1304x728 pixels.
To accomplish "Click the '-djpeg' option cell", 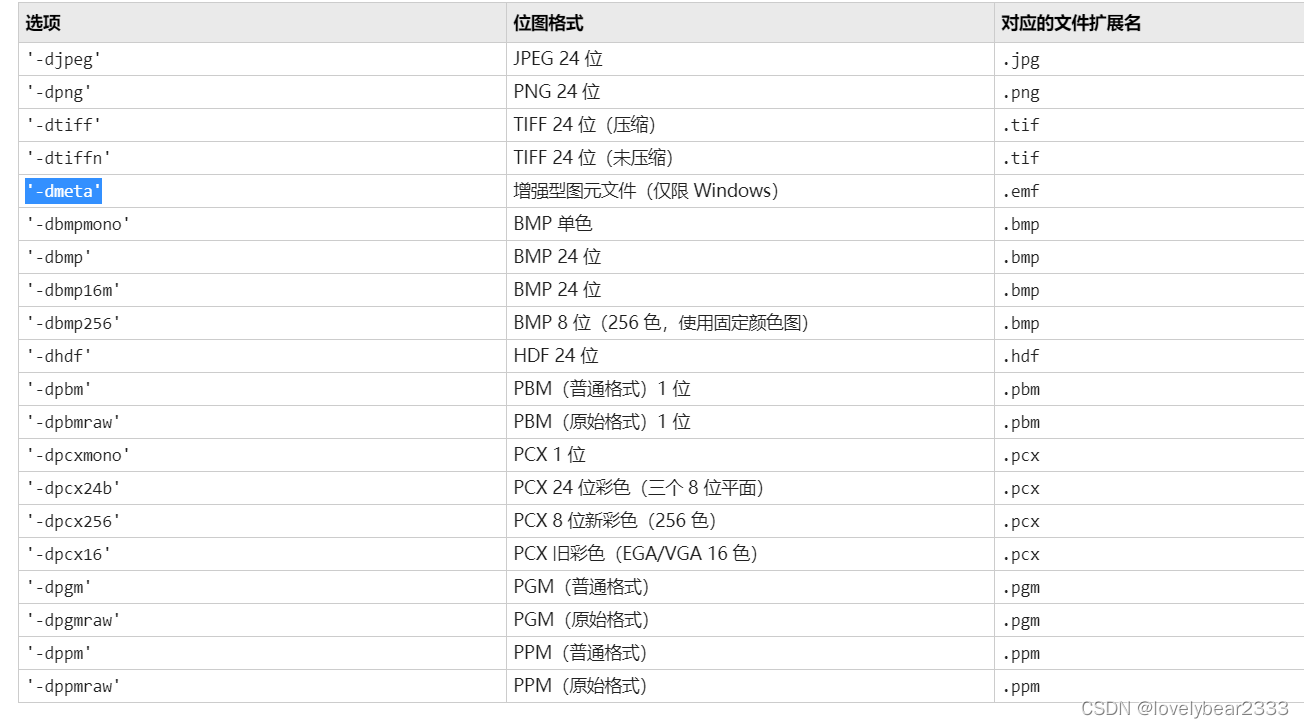I will pos(64,59).
